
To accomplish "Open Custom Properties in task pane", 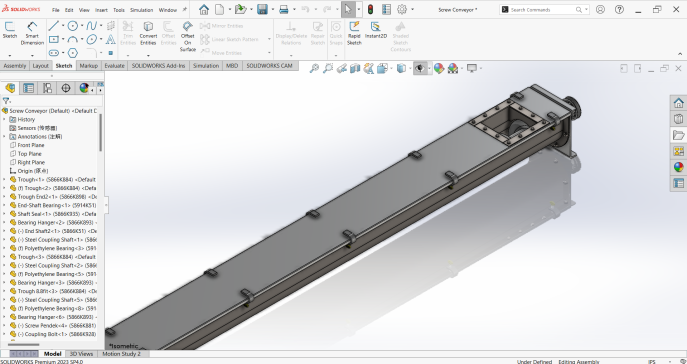I will [x=679, y=183].
